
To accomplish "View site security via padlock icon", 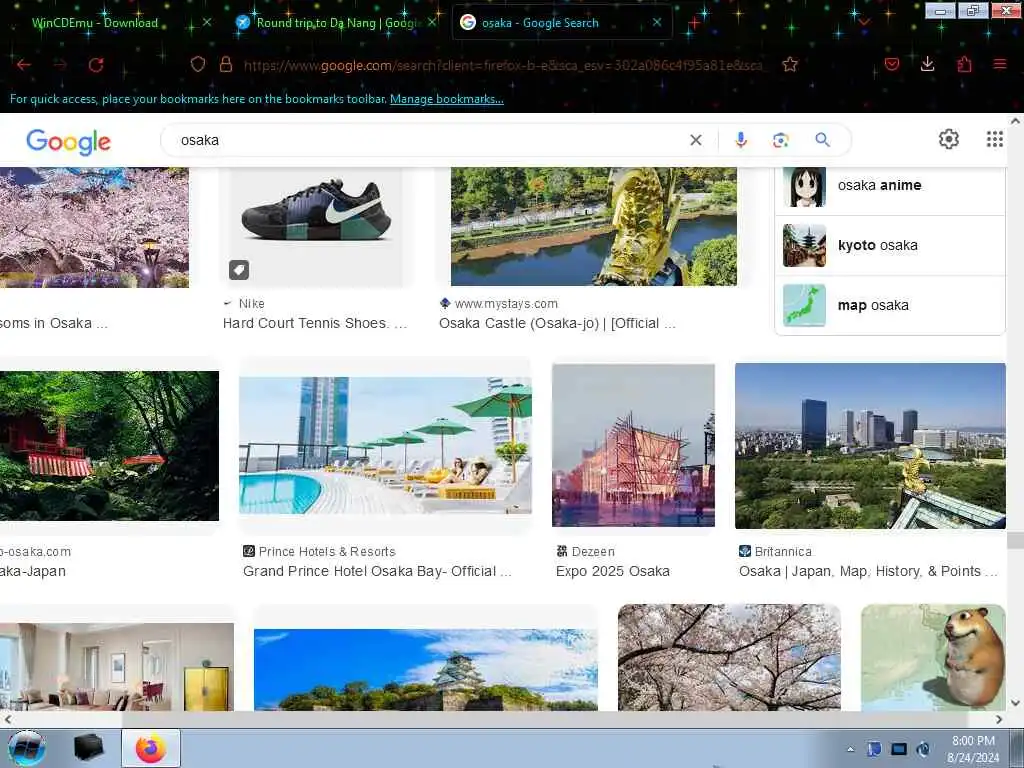I will pos(226,64).
